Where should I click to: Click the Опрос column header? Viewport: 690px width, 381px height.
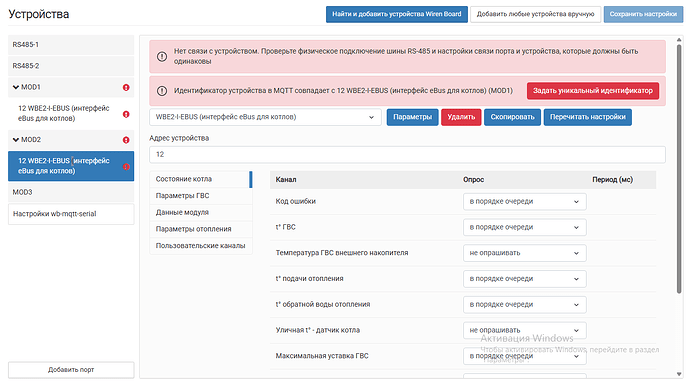473,180
